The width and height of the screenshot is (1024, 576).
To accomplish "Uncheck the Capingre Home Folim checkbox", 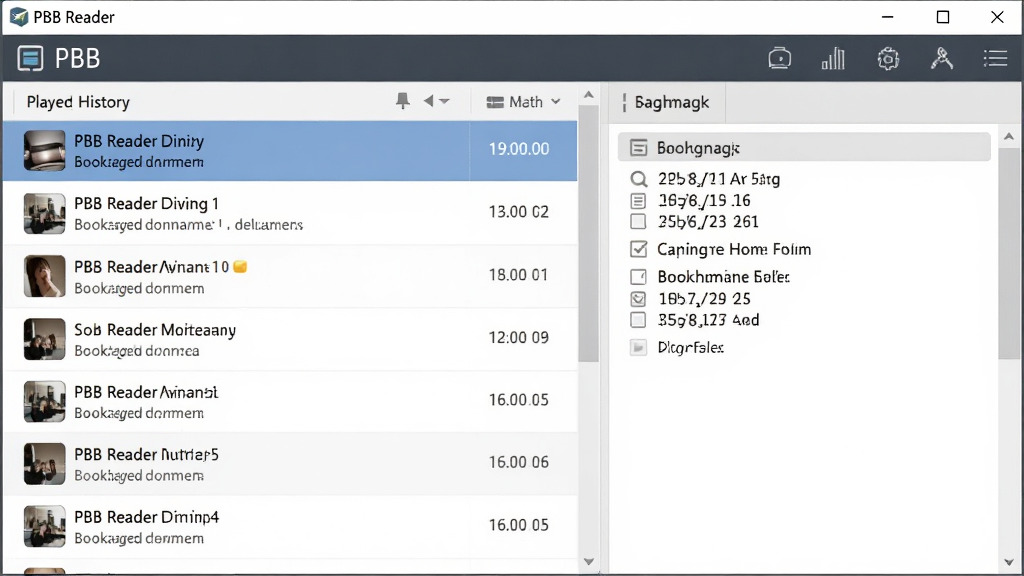I will (638, 249).
